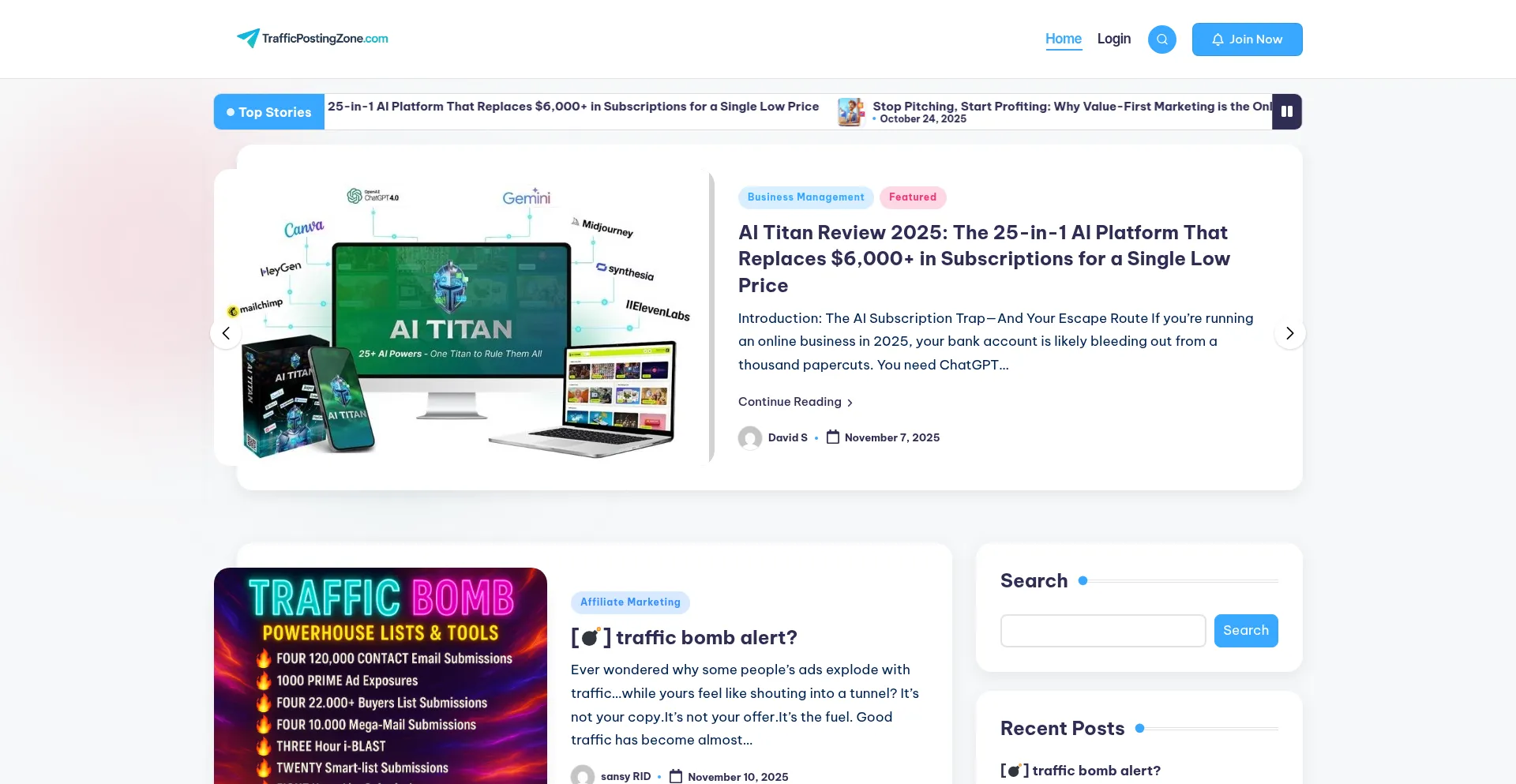Click calendar icon beside November 7, 2025

tap(832, 437)
